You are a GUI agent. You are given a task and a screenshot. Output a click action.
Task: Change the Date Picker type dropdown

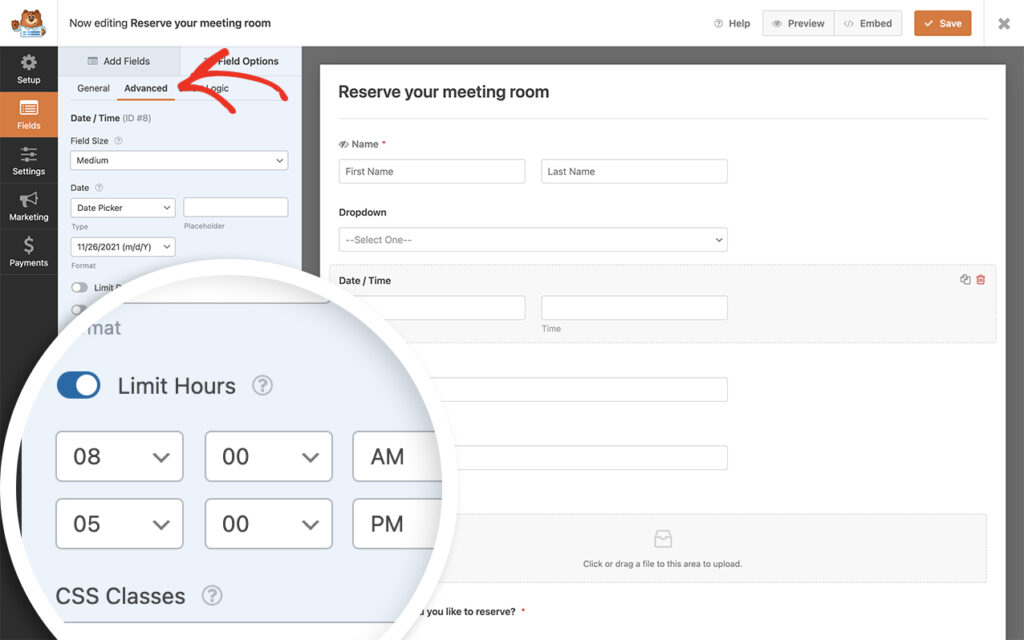coord(122,207)
